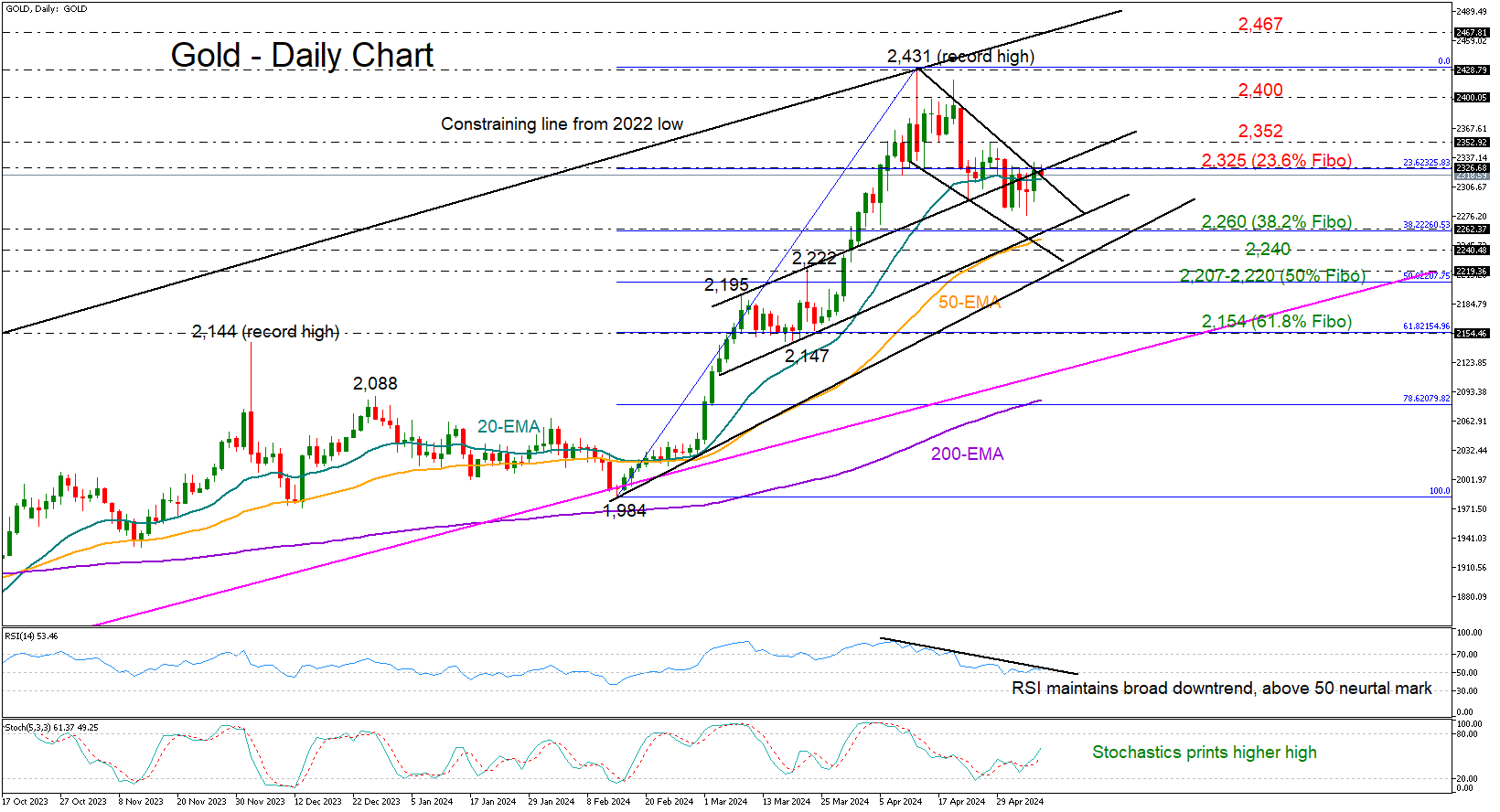The width and height of the screenshot is (1500, 812).
Task: Select the 2,431 record high label
Action: pos(960,57)
